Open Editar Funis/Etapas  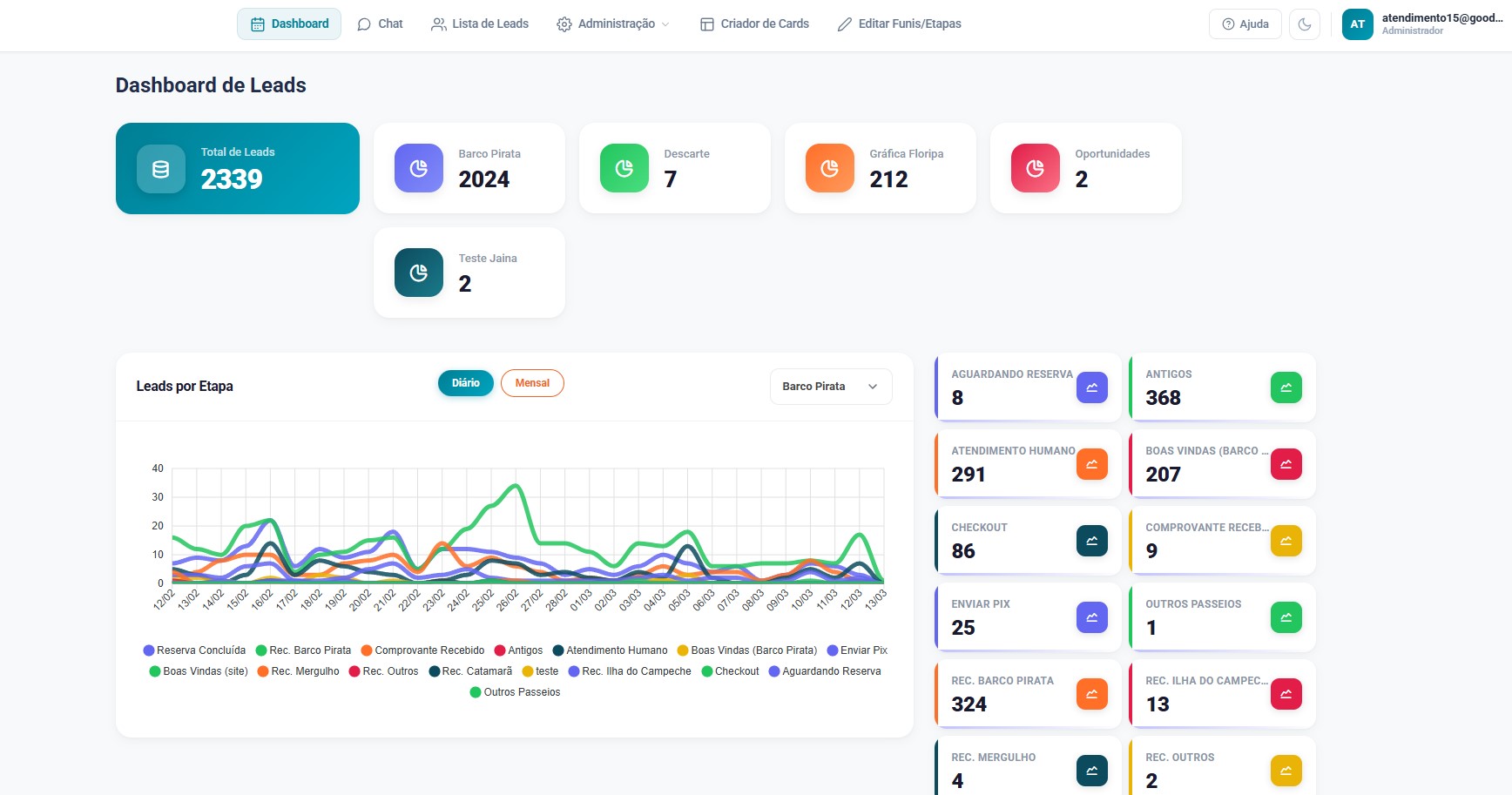(900, 24)
